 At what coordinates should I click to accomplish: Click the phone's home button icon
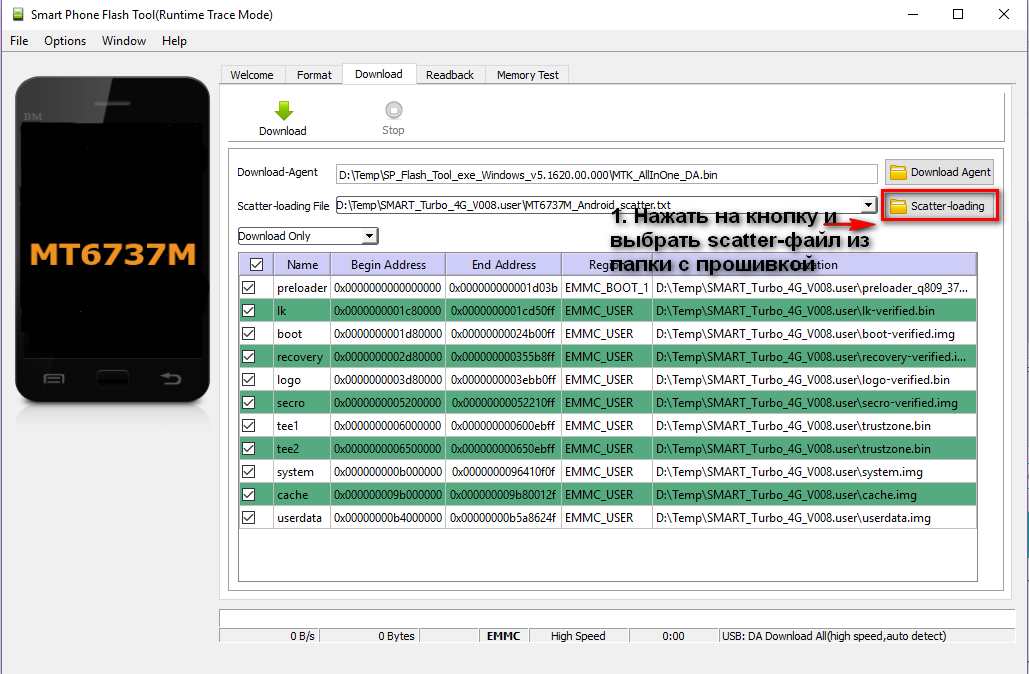click(112, 379)
